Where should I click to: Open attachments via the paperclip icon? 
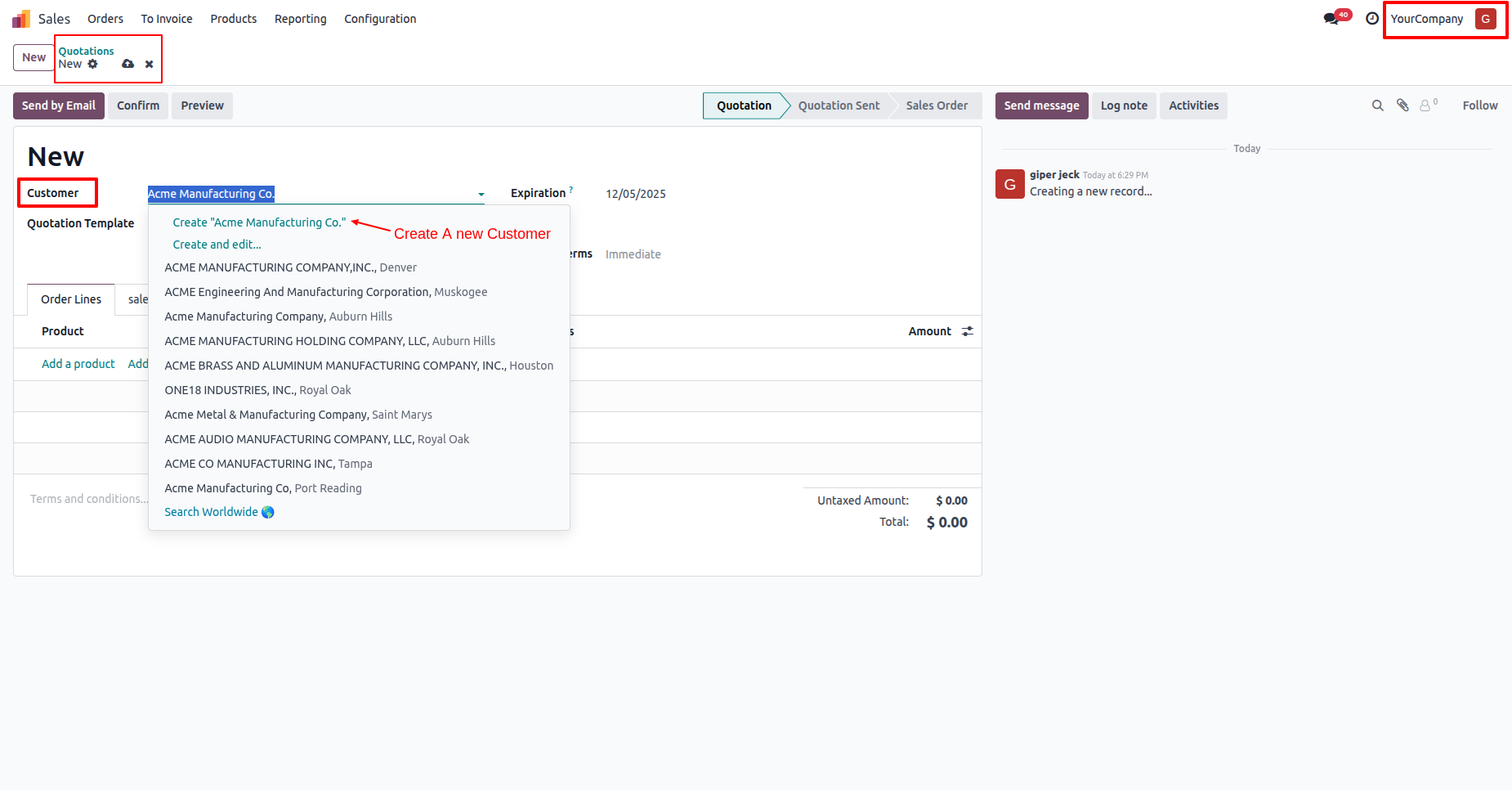tap(1402, 105)
